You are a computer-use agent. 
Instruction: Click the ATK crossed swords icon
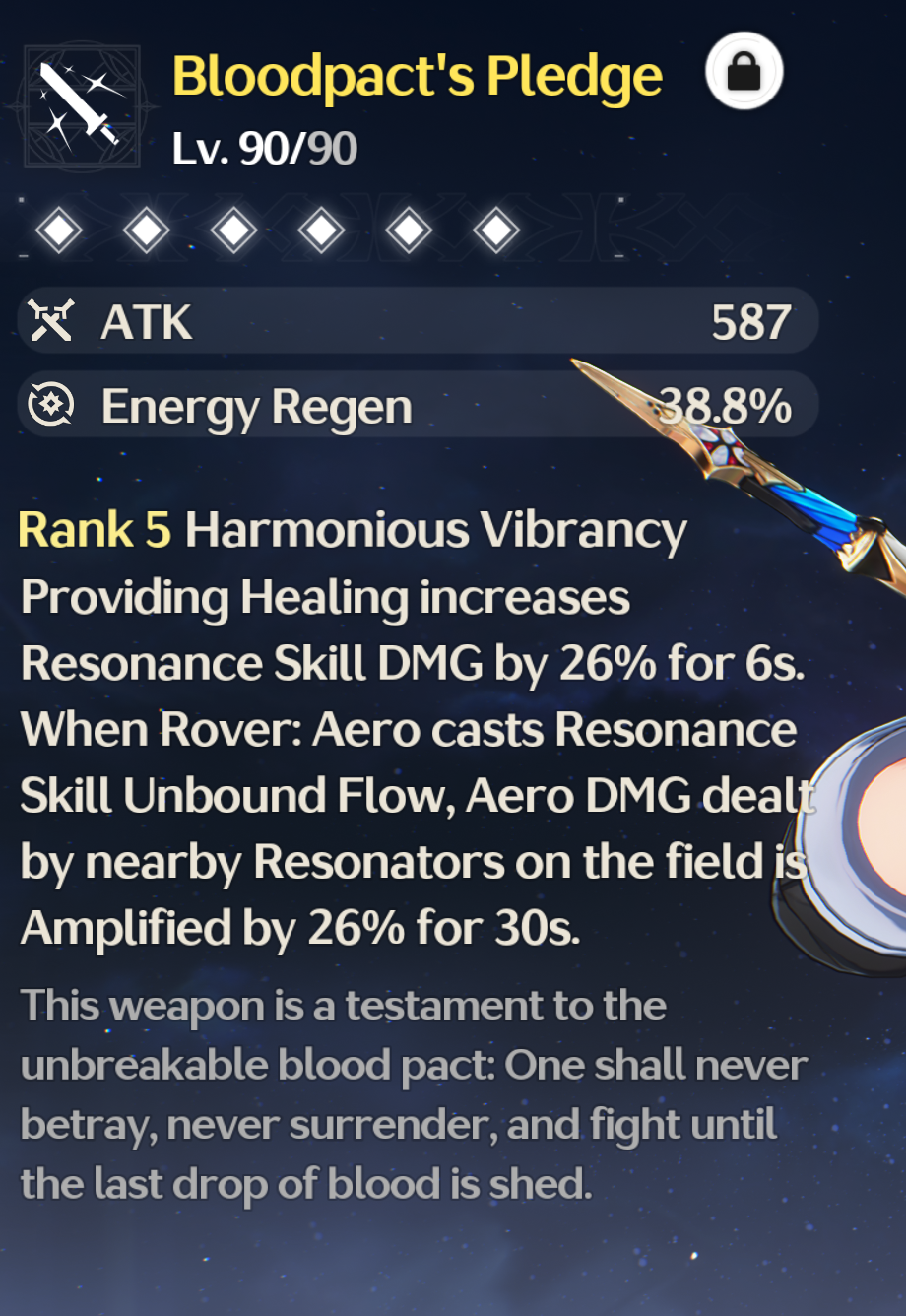[x=51, y=321]
